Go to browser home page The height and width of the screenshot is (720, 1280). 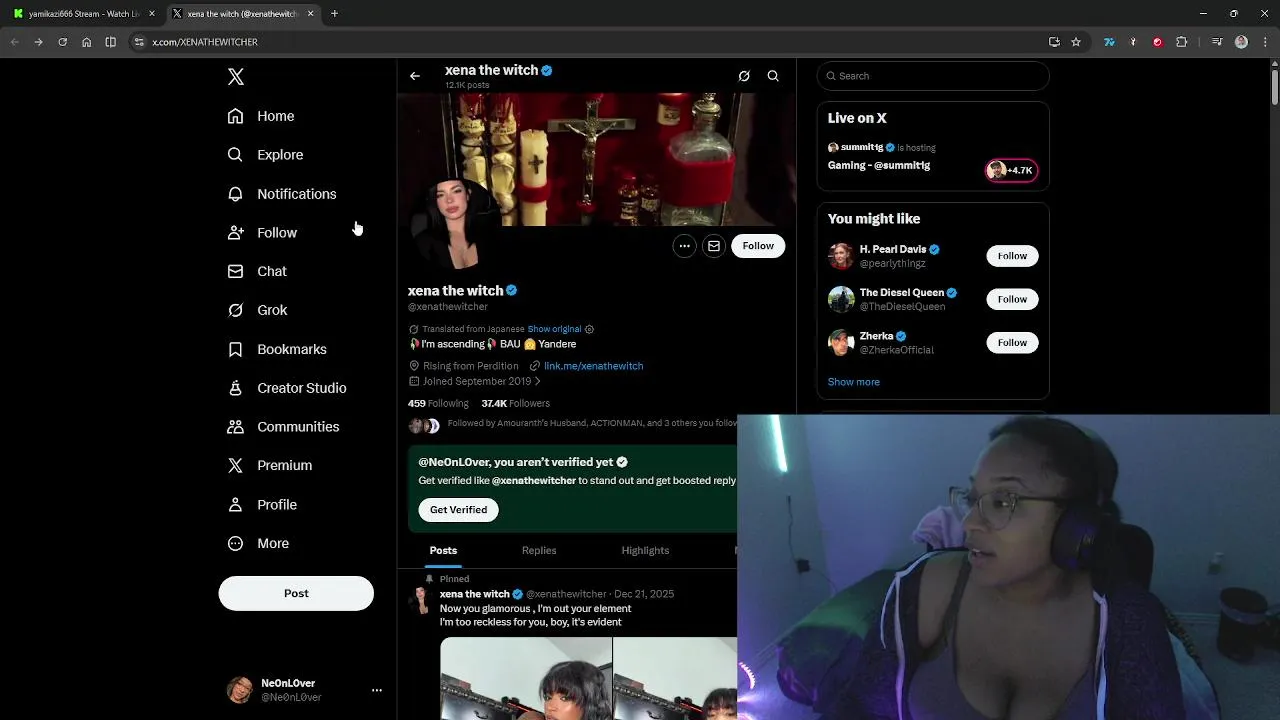click(x=87, y=42)
